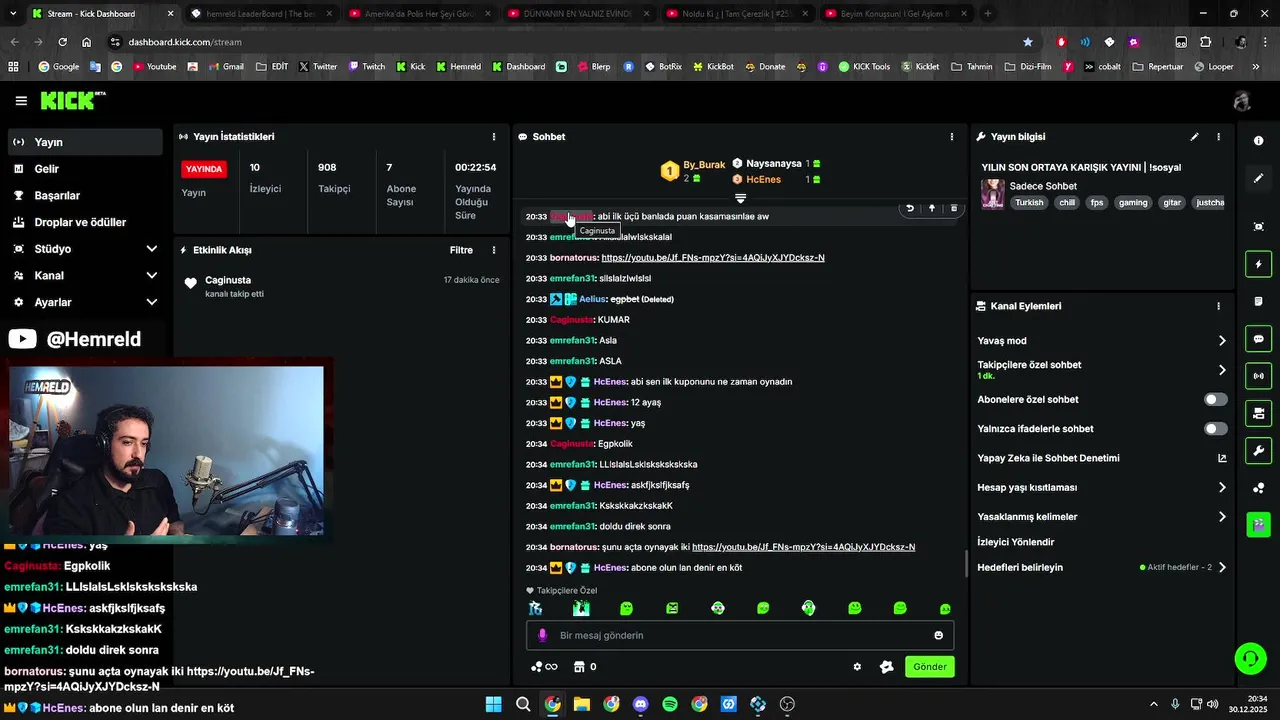Toggle Yalnızca ifadelerle sohbet switch
The image size is (1280, 720).
coord(1215,429)
